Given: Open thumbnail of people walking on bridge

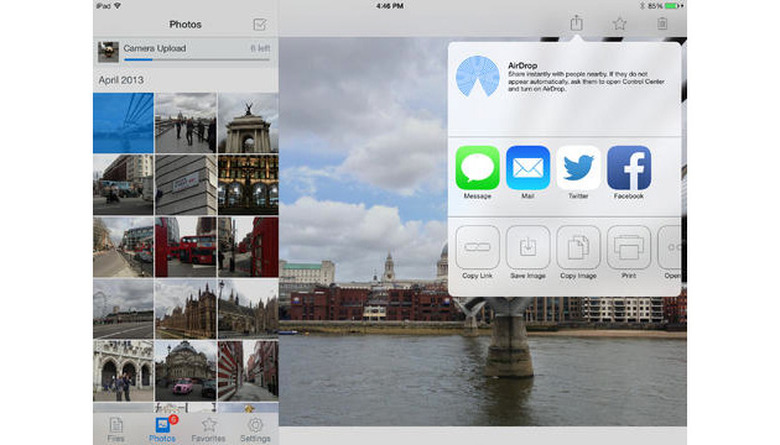Looking at the screenshot, I should pos(186,123).
